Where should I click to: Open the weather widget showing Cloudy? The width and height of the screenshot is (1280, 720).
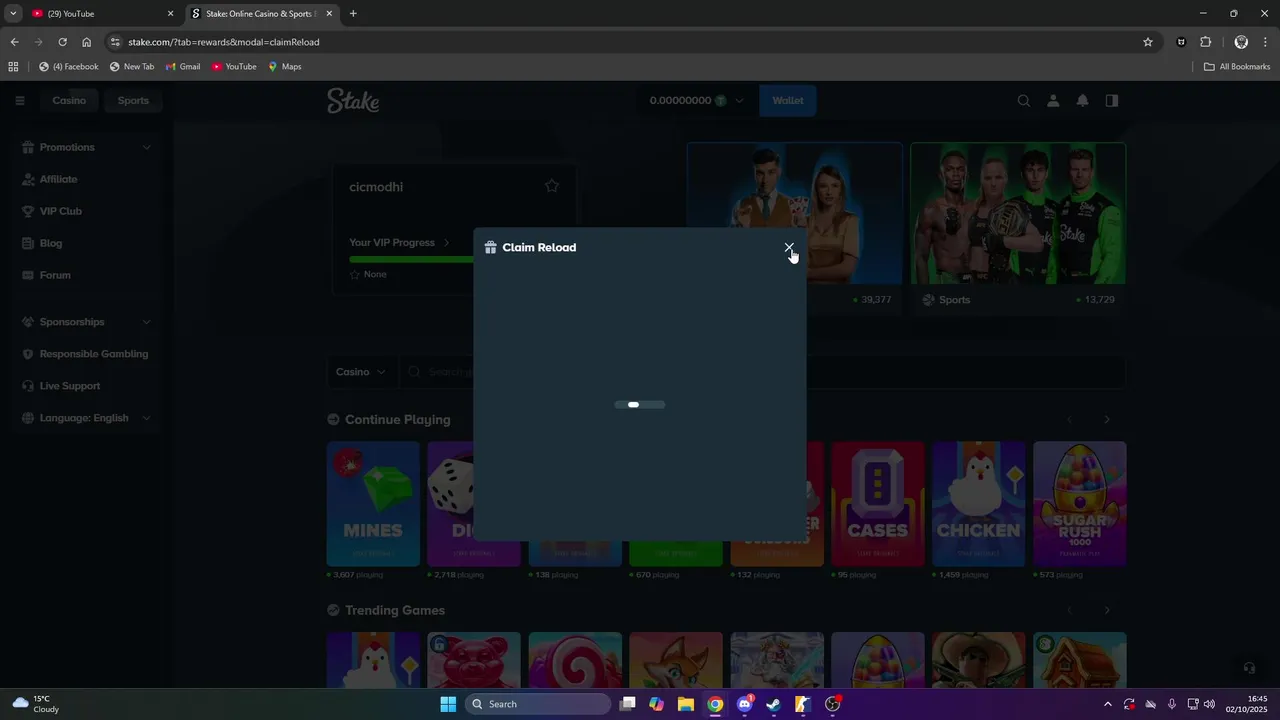tap(36, 704)
